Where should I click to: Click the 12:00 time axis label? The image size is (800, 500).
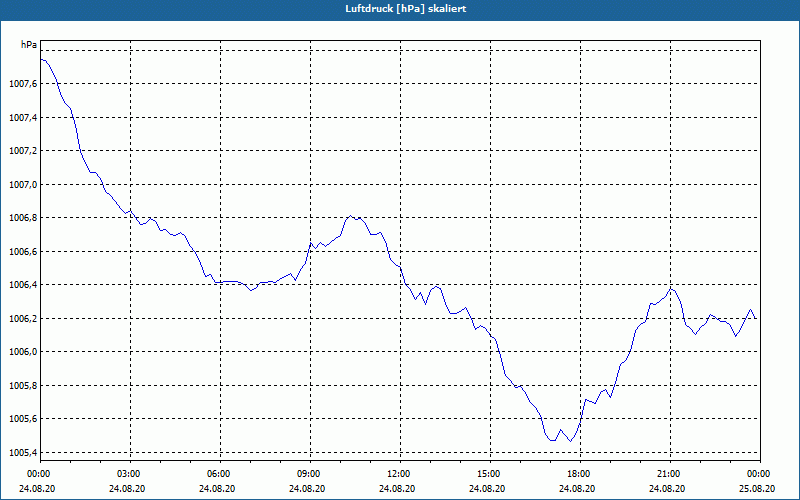point(400,474)
